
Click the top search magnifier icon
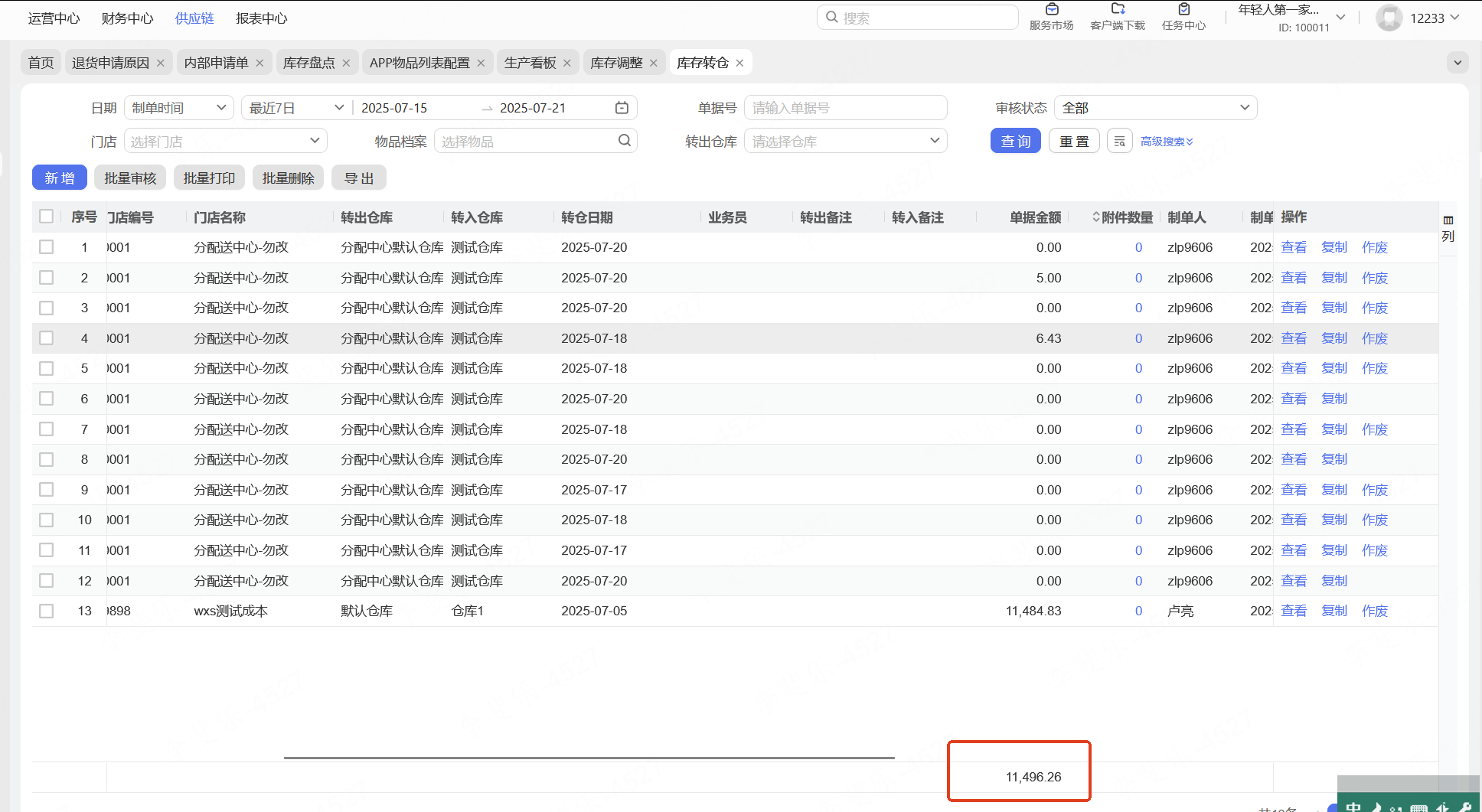coord(832,18)
